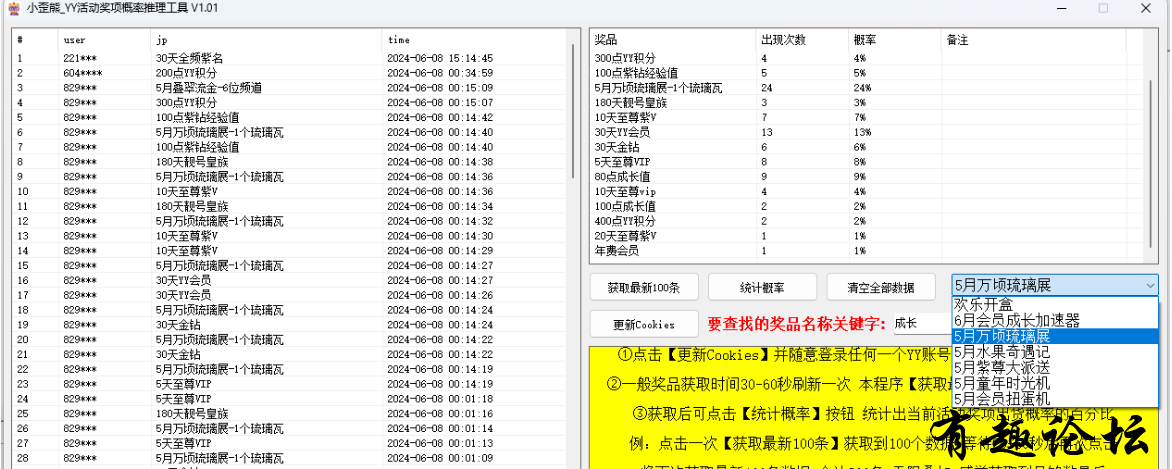
Task: Click 300点YY积分 in prize table
Action: click(x=625, y=58)
